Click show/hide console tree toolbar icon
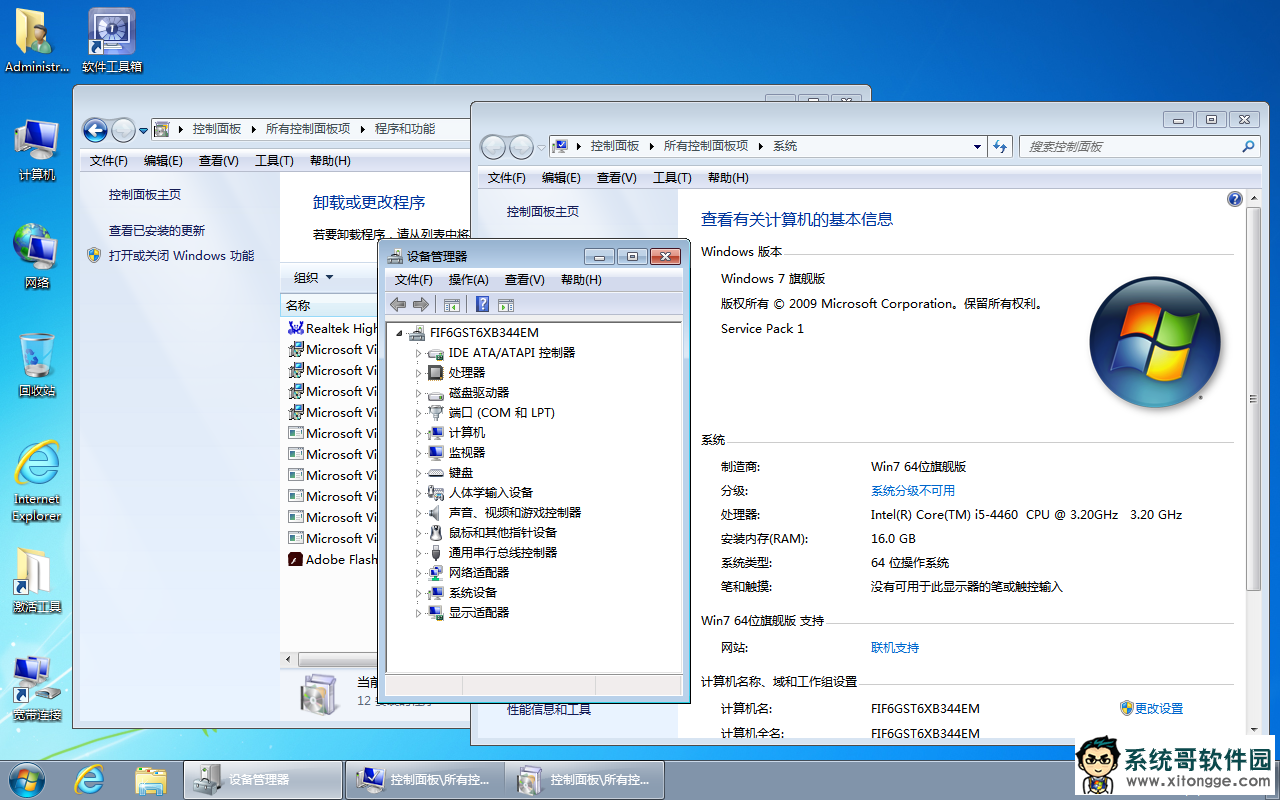 [452, 305]
